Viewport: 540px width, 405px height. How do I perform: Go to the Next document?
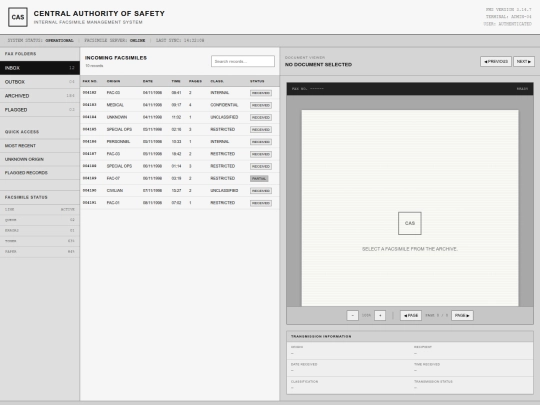[x=524, y=62]
